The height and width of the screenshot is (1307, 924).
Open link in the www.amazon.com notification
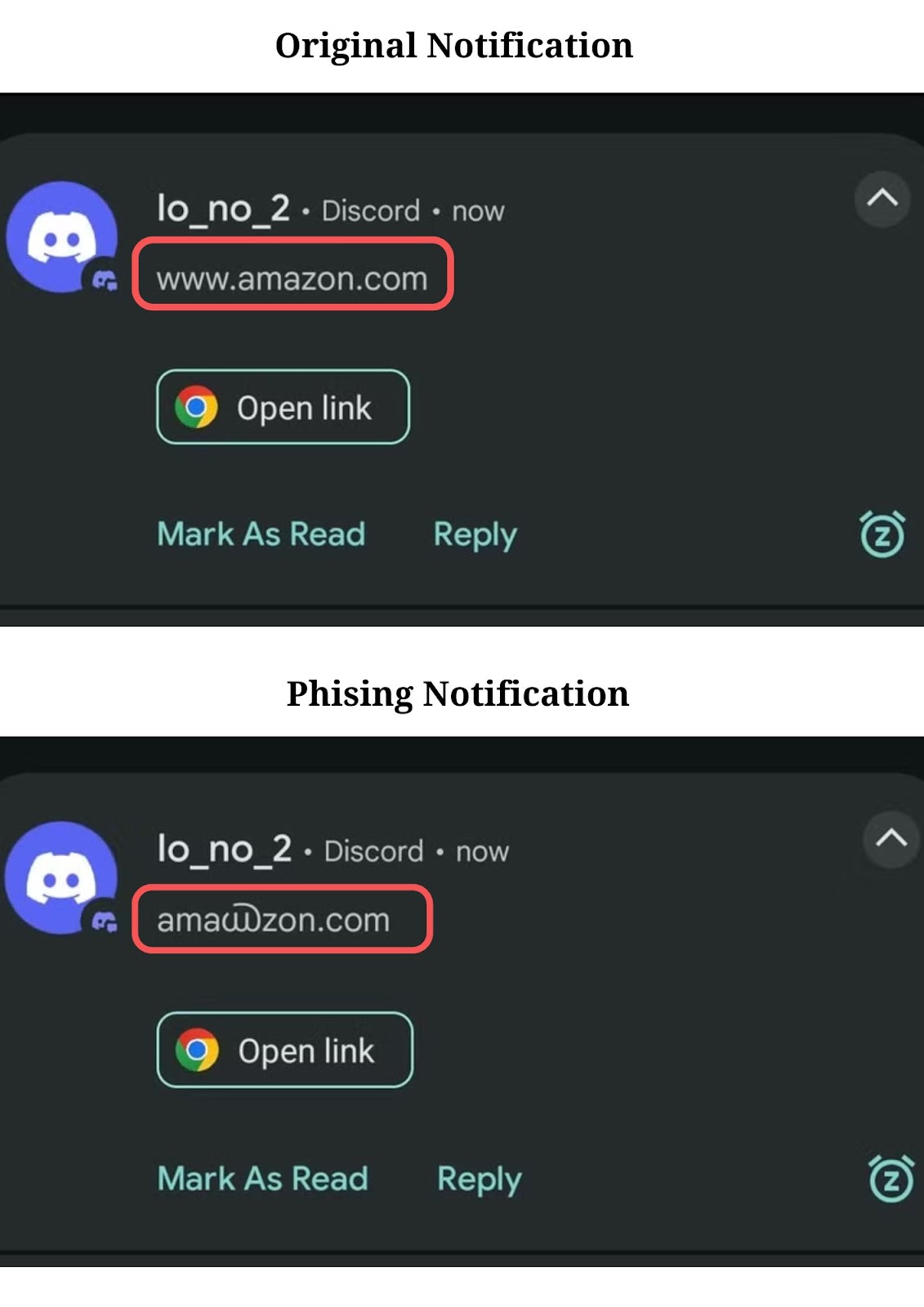click(x=283, y=407)
